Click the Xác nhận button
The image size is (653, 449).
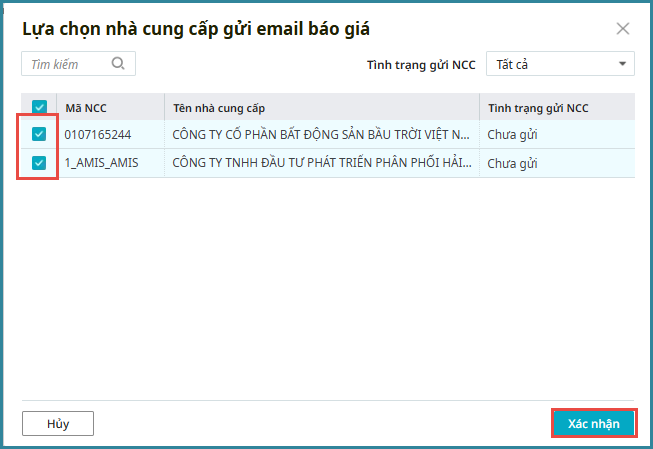(594, 424)
